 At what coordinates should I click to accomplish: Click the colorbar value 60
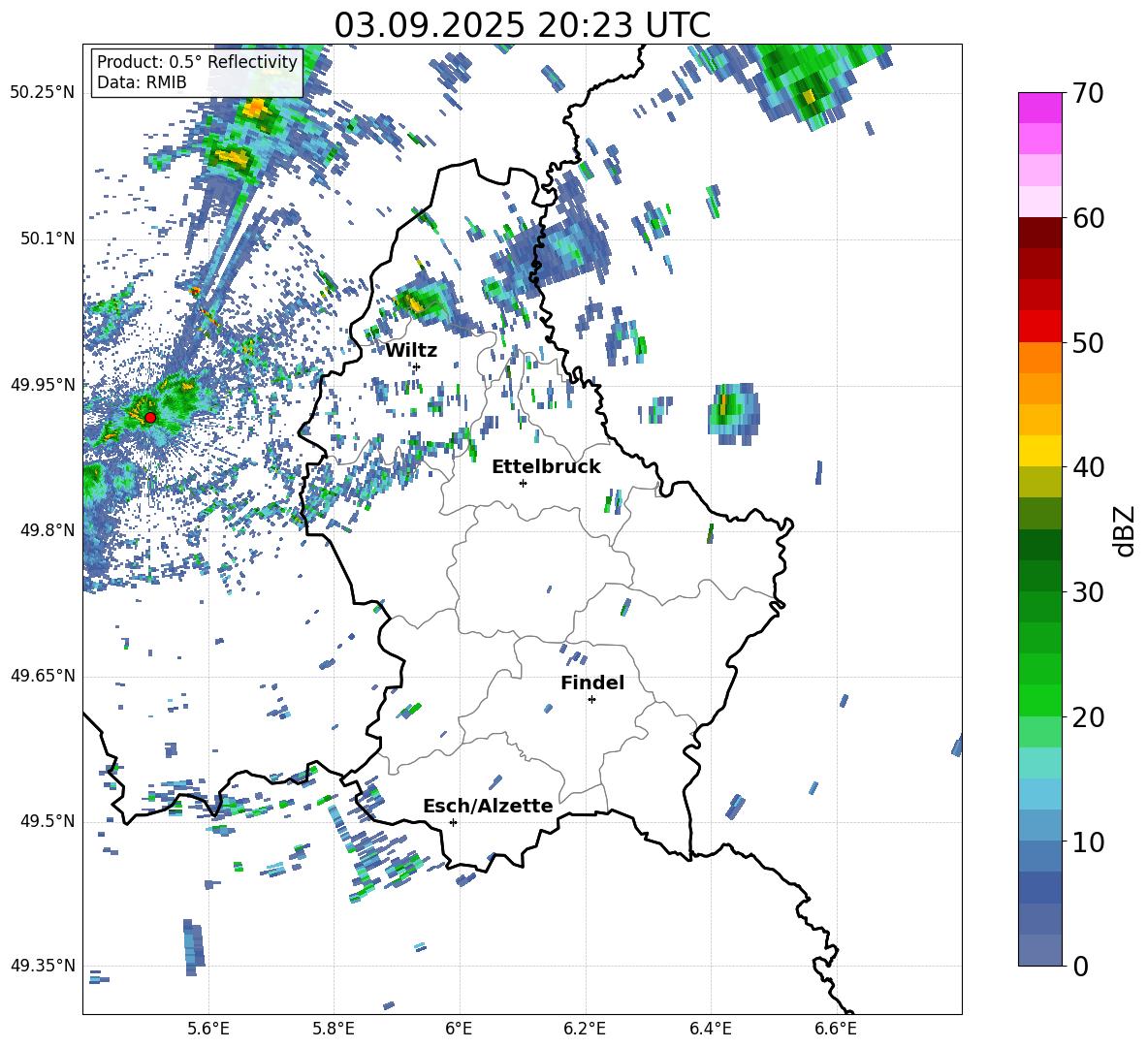pyautogui.click(x=1088, y=218)
